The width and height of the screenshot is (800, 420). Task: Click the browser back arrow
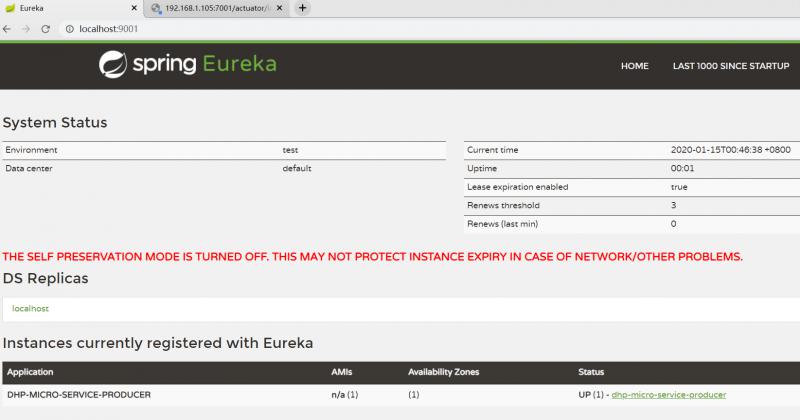tap(7, 29)
